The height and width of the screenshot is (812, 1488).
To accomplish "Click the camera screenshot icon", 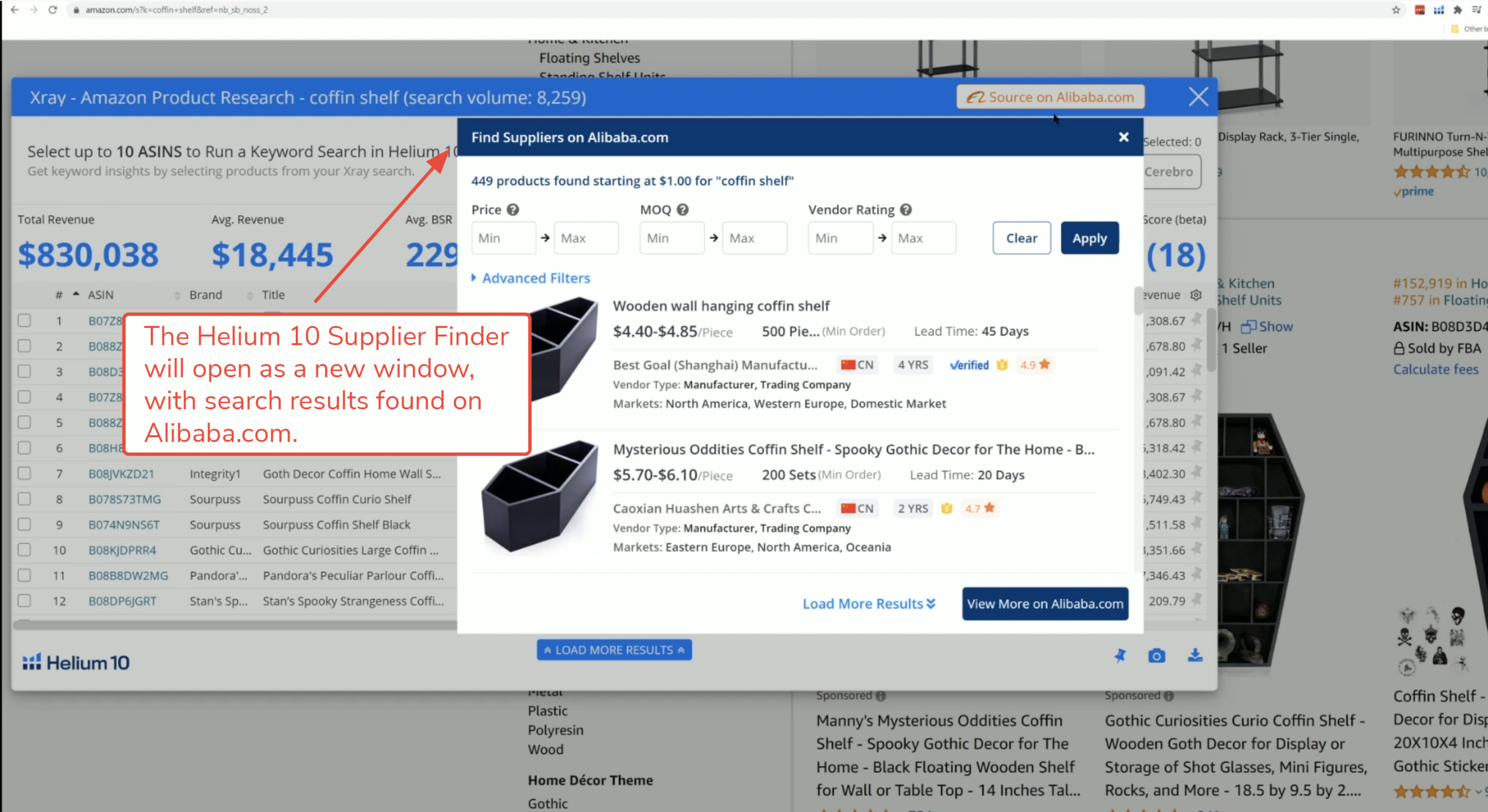I will pyautogui.click(x=1156, y=656).
